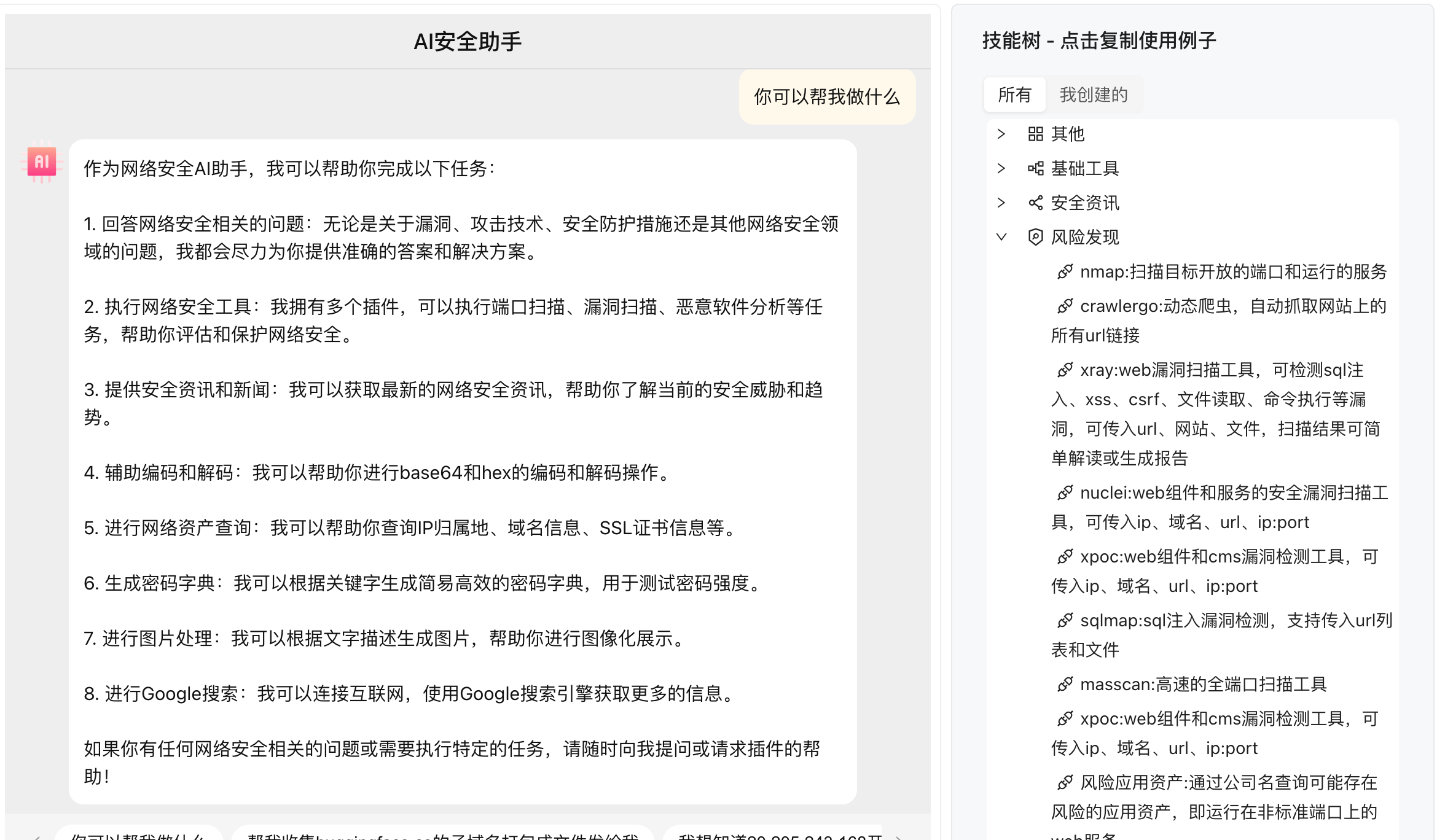
Task: Collapse the 风险发现 tree node
Action: click(x=1001, y=237)
